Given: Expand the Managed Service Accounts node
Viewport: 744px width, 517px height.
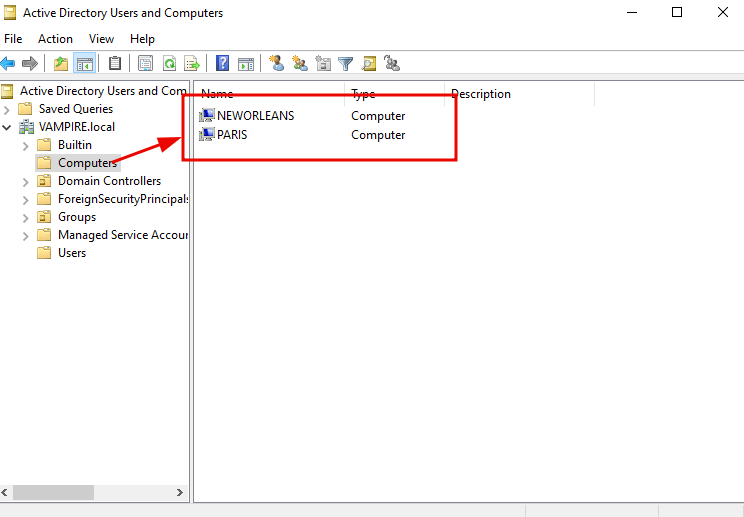Looking at the screenshot, I should coord(26,236).
